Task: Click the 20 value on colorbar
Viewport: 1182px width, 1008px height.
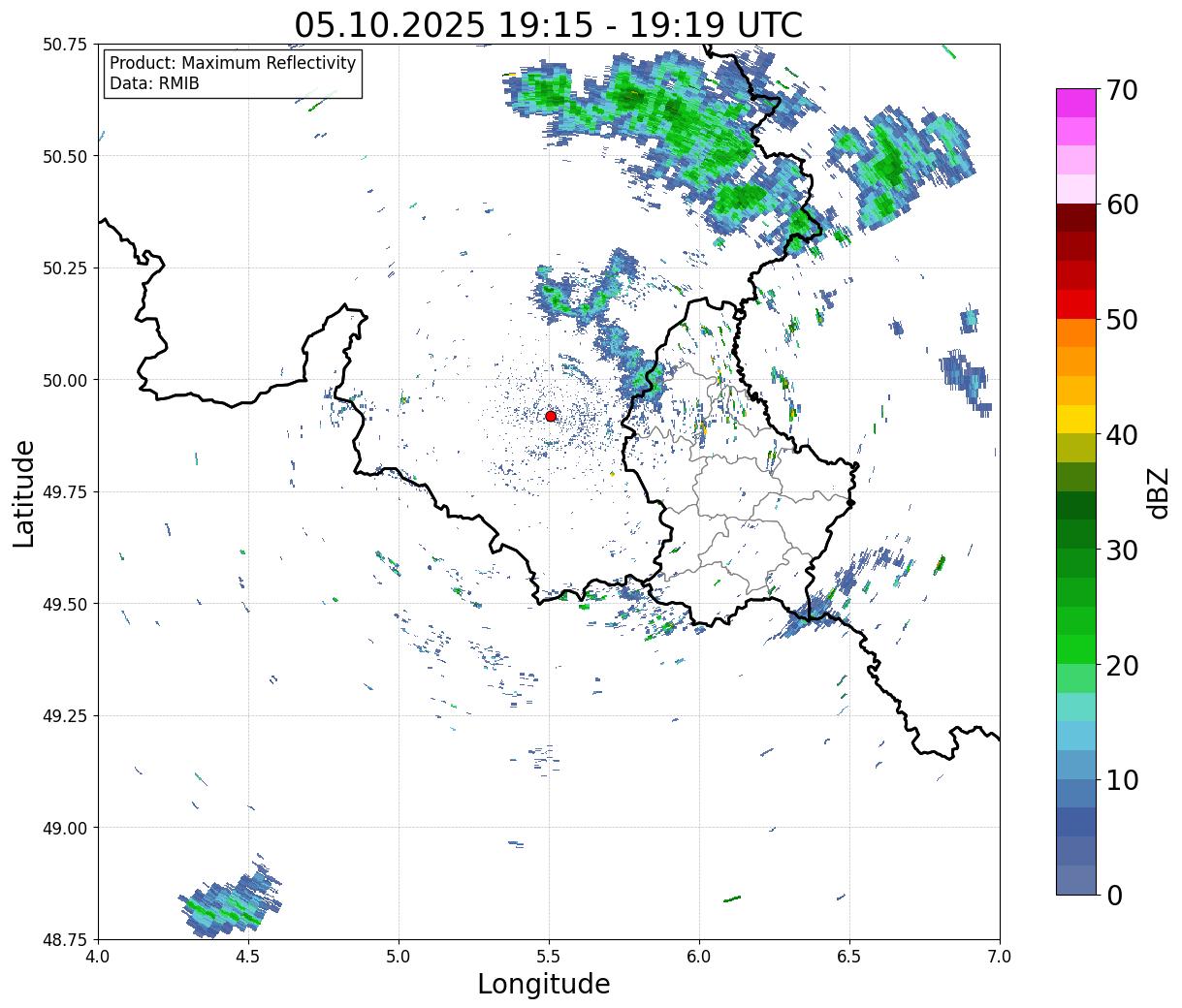Action: point(1121,666)
